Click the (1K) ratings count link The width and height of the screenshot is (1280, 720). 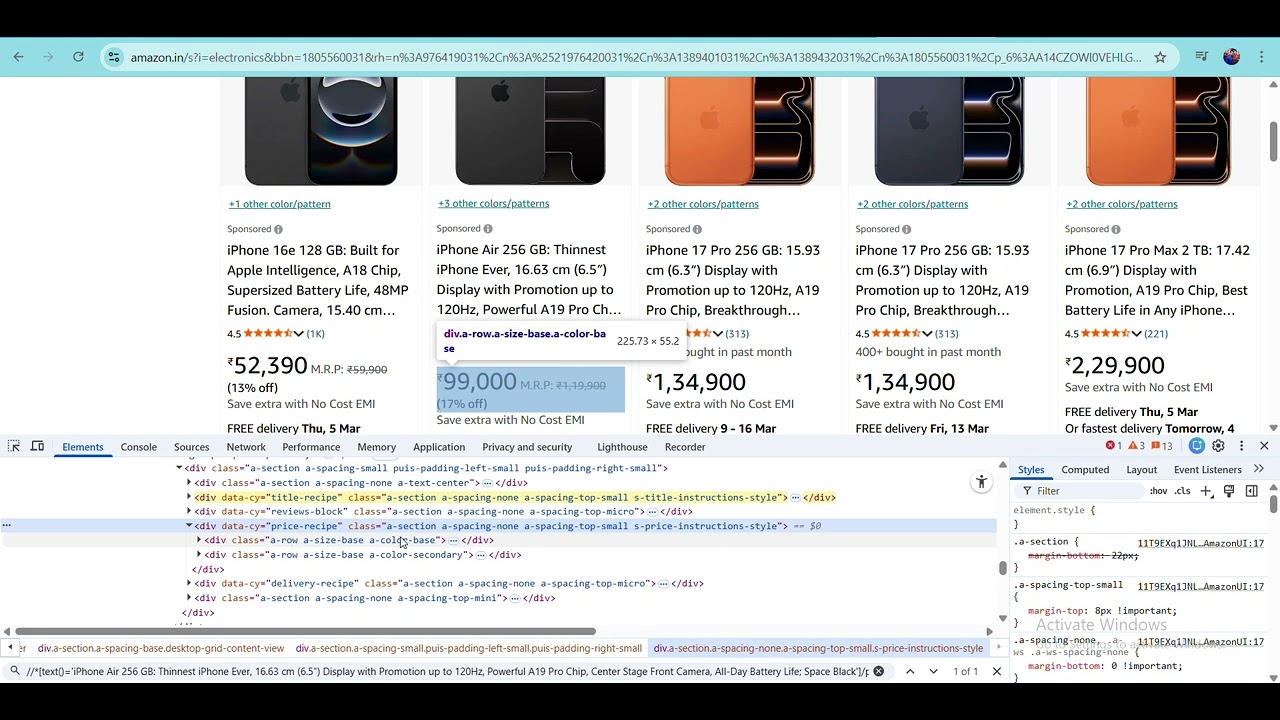click(315, 334)
